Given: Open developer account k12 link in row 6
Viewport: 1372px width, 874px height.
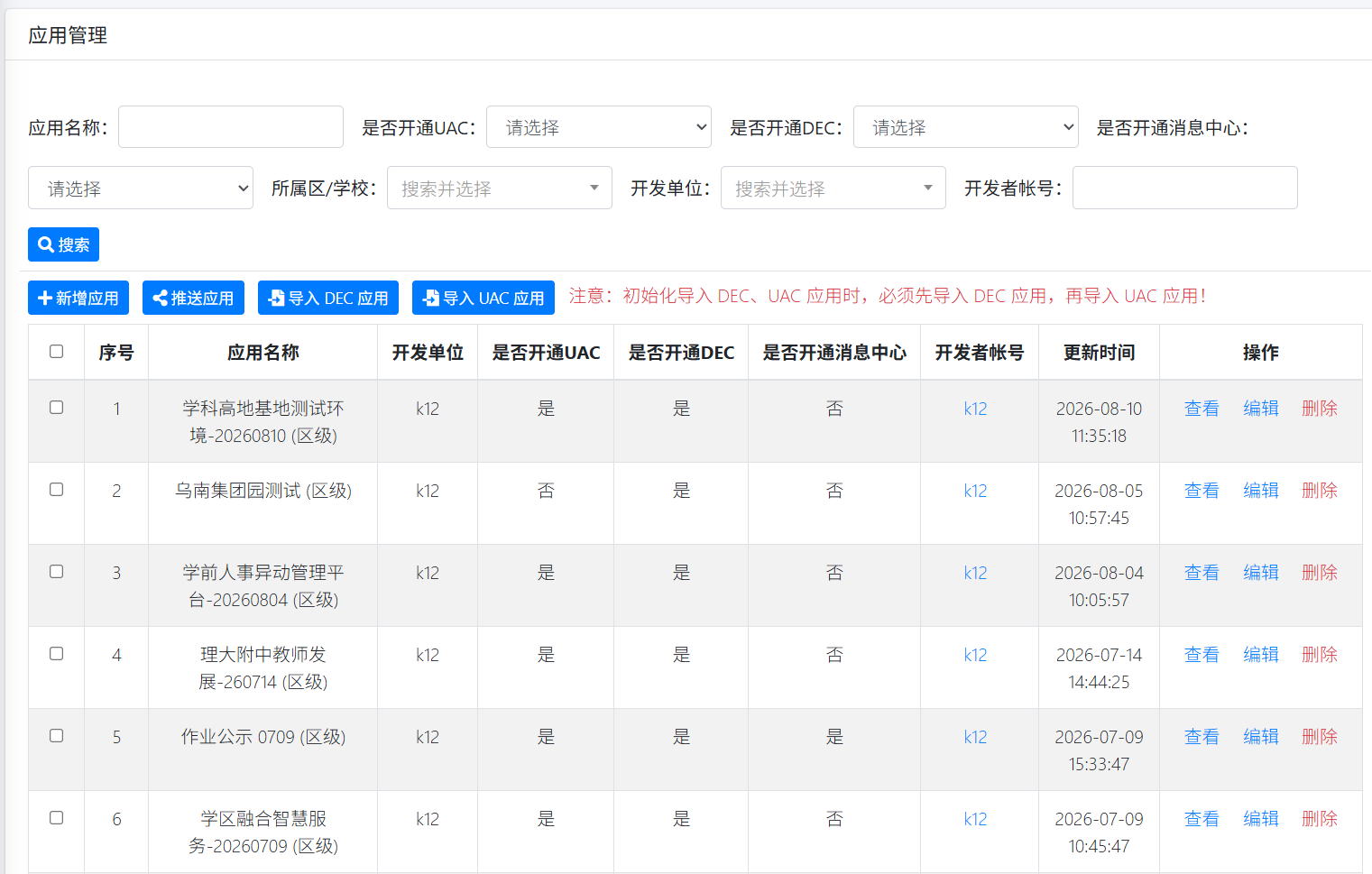Looking at the screenshot, I should (x=975, y=819).
